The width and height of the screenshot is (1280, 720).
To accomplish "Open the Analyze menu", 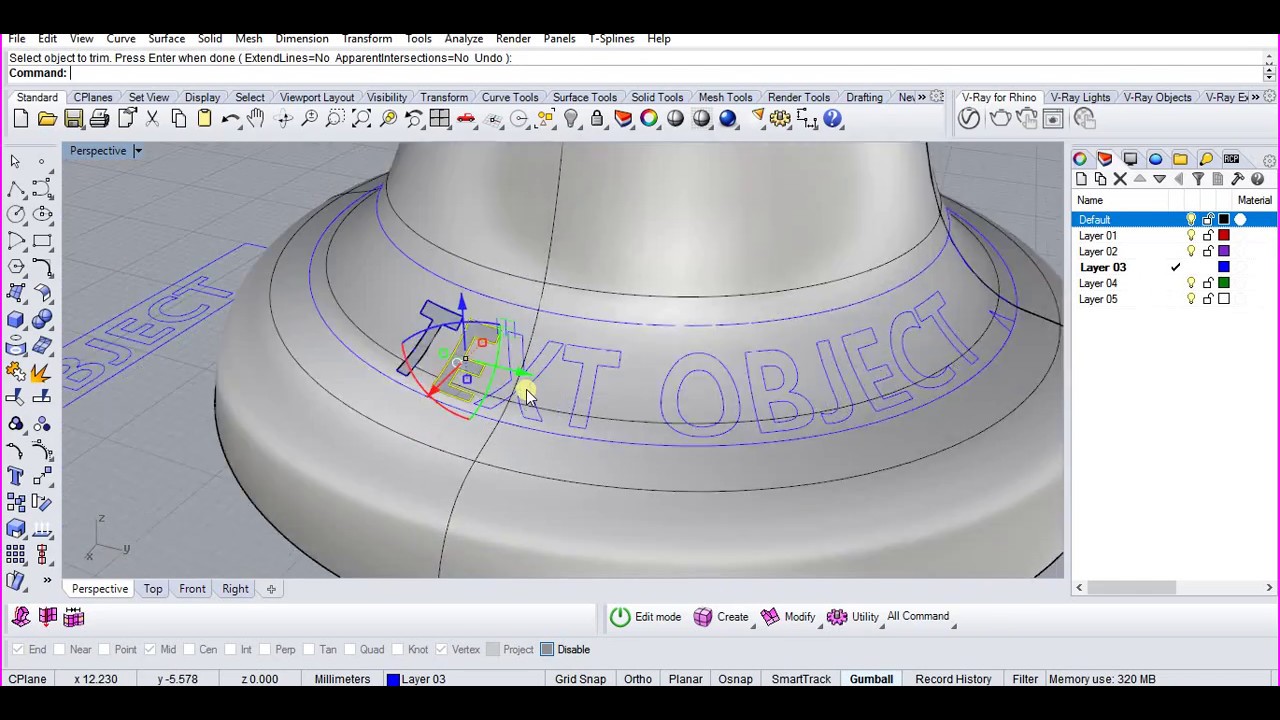I will 464,38.
